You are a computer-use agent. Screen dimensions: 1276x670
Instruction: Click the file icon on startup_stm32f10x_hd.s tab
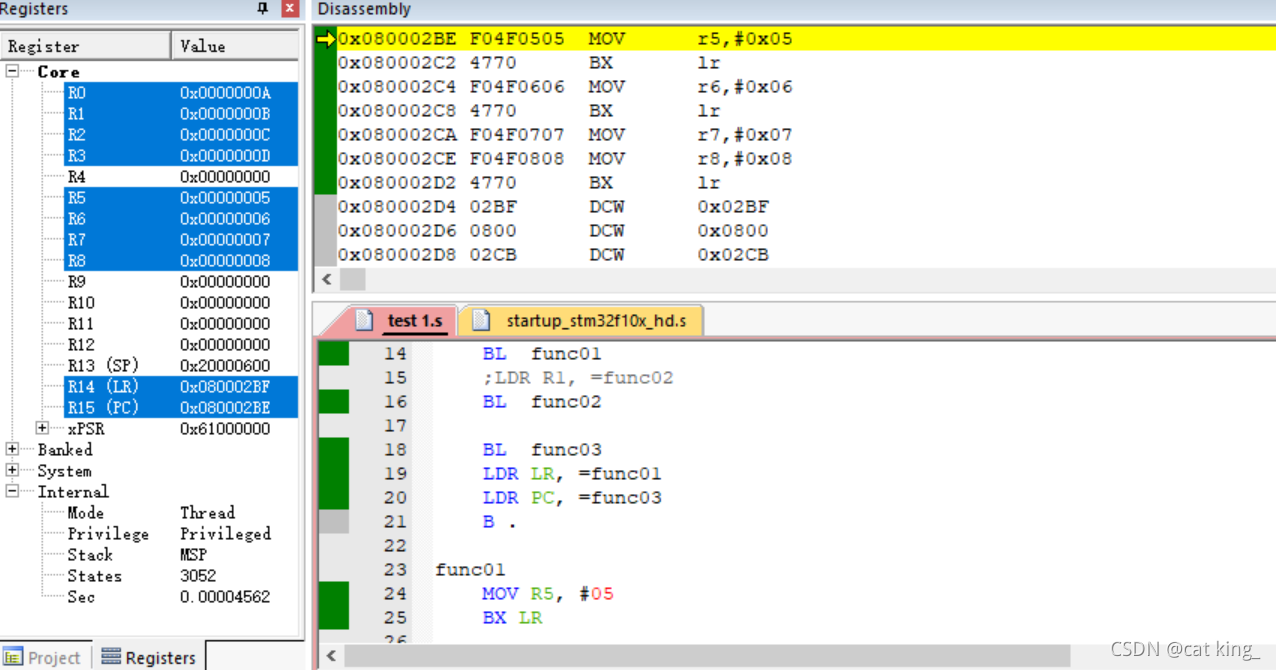481,320
